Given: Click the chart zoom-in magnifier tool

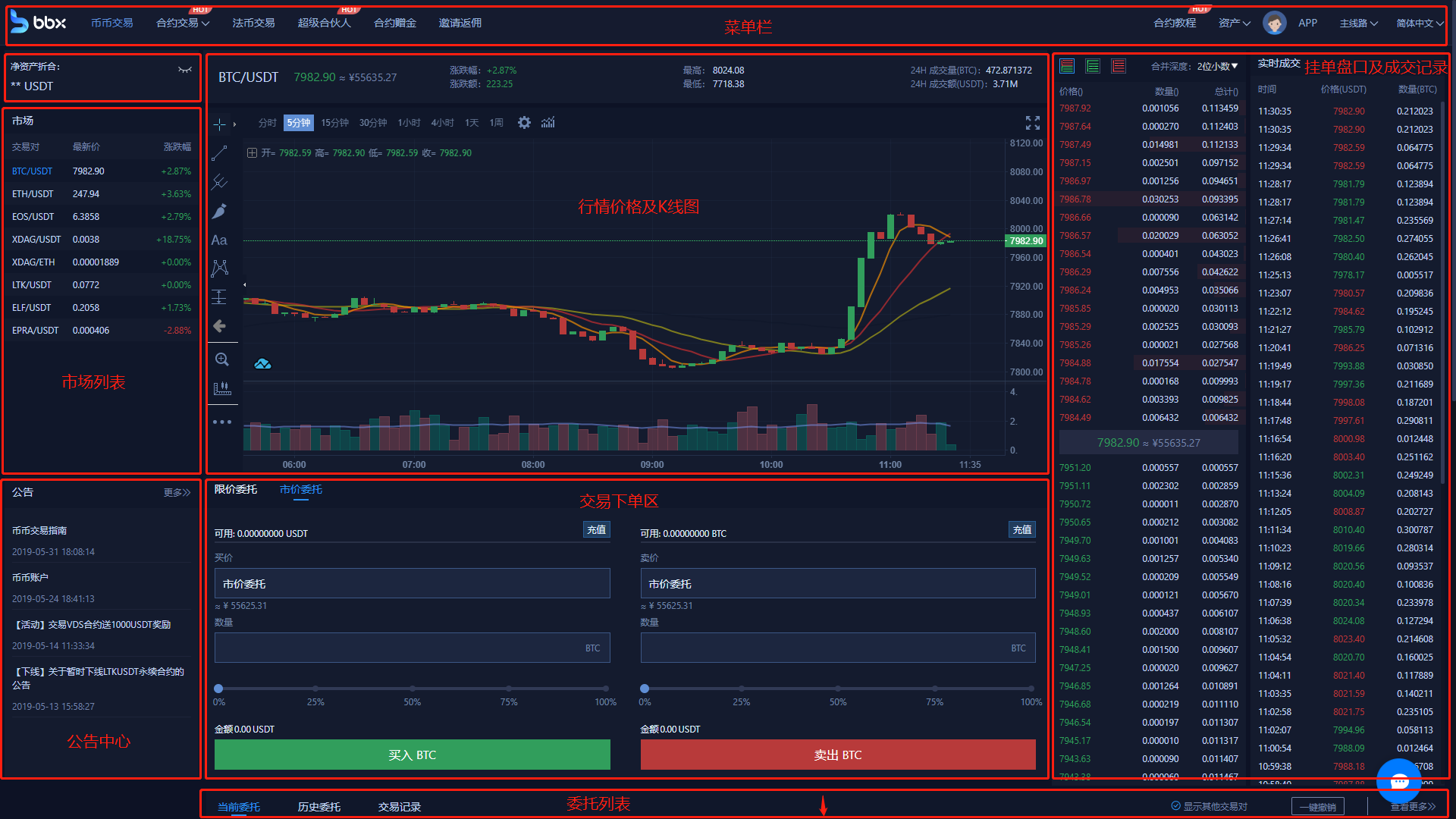Looking at the screenshot, I should [x=221, y=359].
